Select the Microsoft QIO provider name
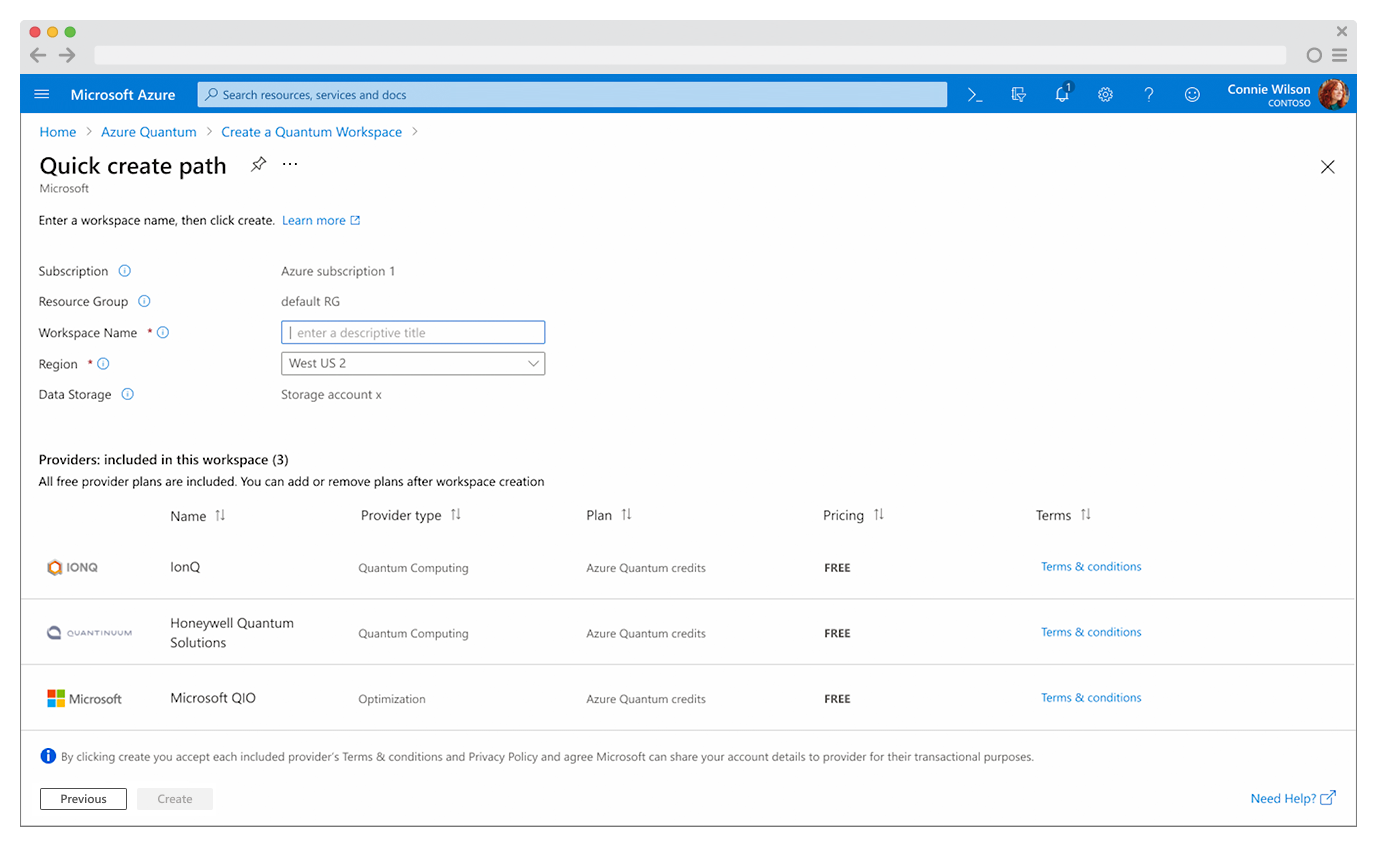1377x847 pixels. coord(213,698)
